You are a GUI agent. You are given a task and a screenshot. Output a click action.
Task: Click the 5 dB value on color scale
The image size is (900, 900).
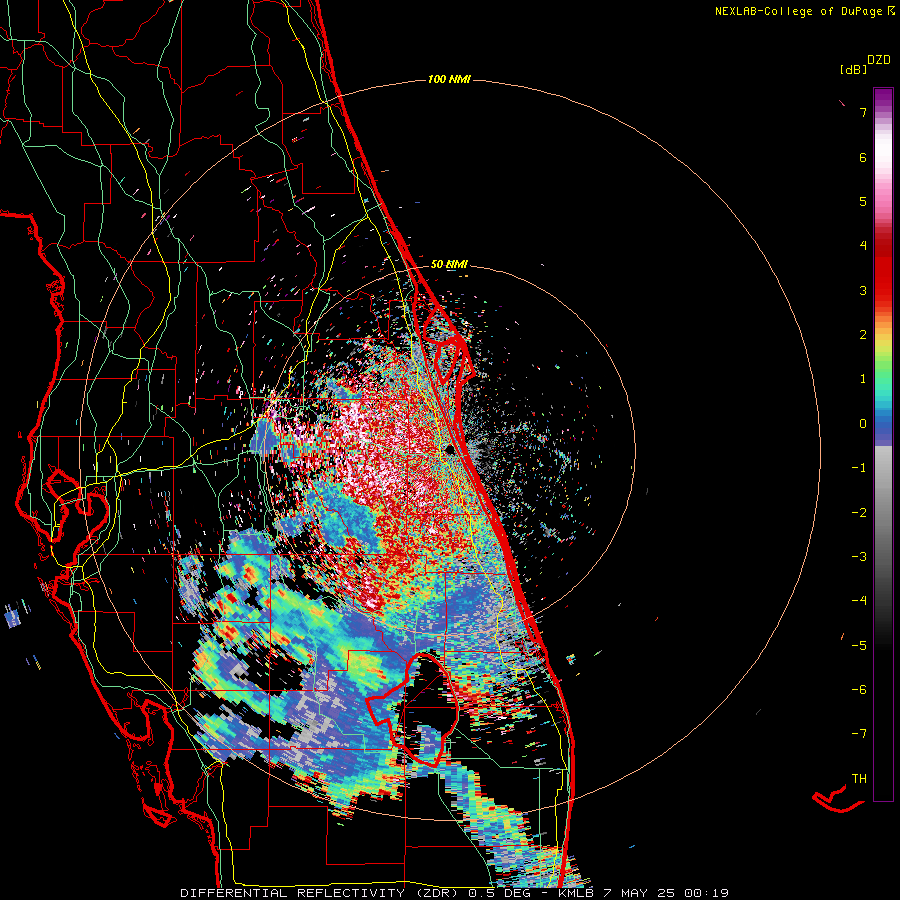pyautogui.click(x=863, y=201)
